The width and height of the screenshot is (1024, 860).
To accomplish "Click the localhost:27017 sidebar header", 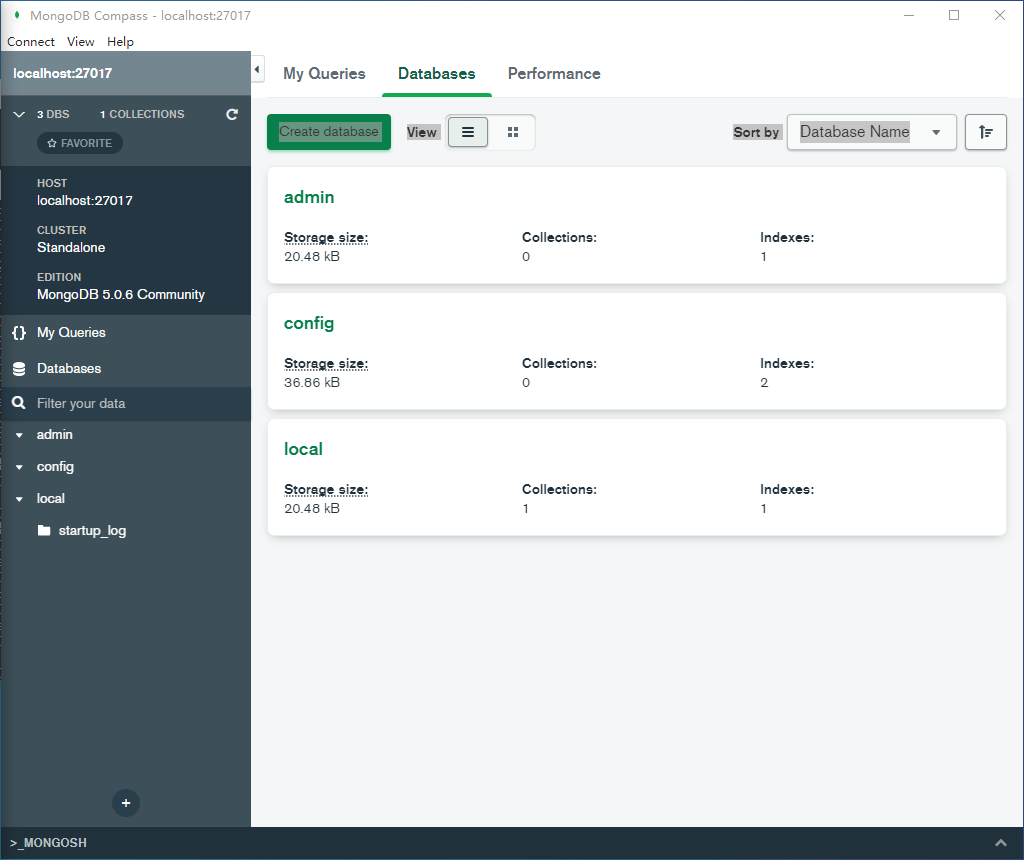I will tap(125, 73).
